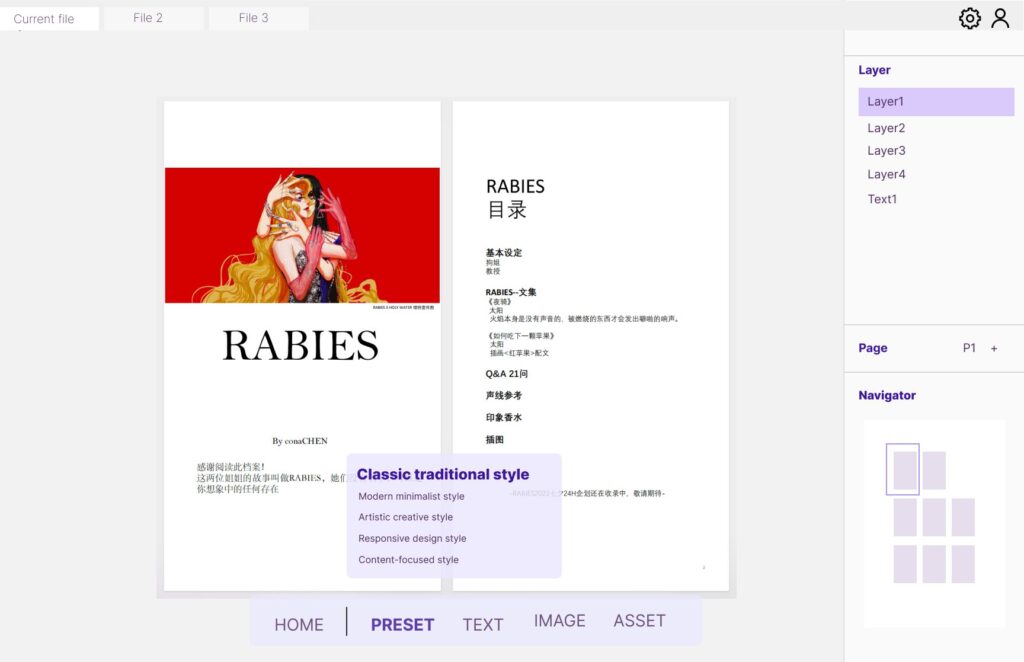Open the Current file tab
The image size is (1024, 662).
point(44,18)
